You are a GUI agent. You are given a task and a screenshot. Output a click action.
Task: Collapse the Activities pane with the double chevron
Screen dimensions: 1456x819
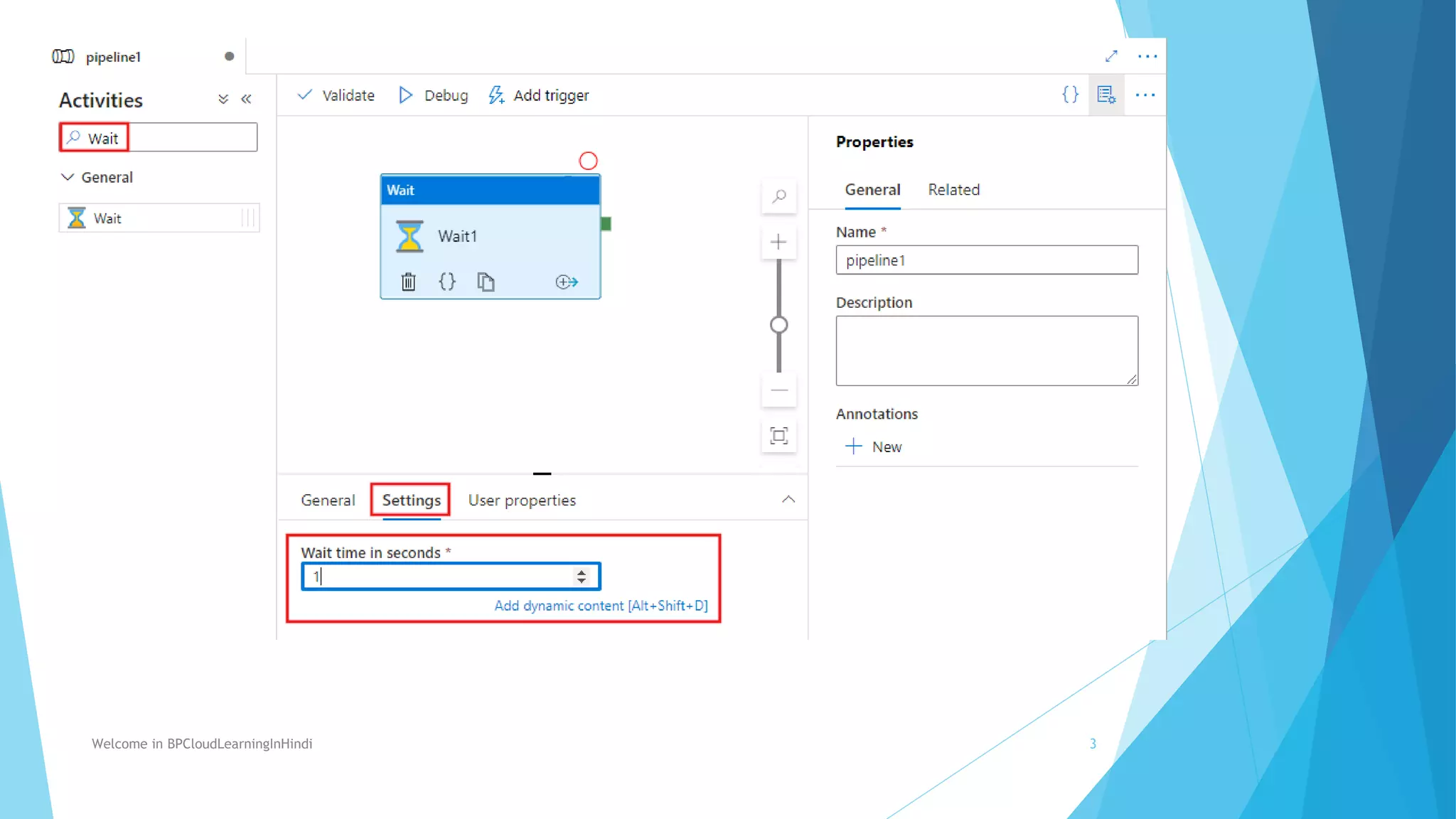click(247, 100)
